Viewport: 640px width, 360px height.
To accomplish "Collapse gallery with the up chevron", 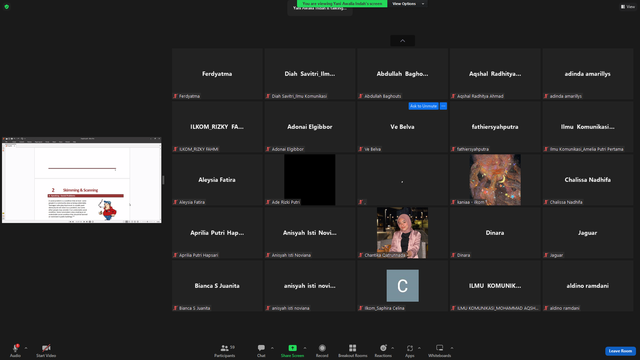I will coord(402,40).
